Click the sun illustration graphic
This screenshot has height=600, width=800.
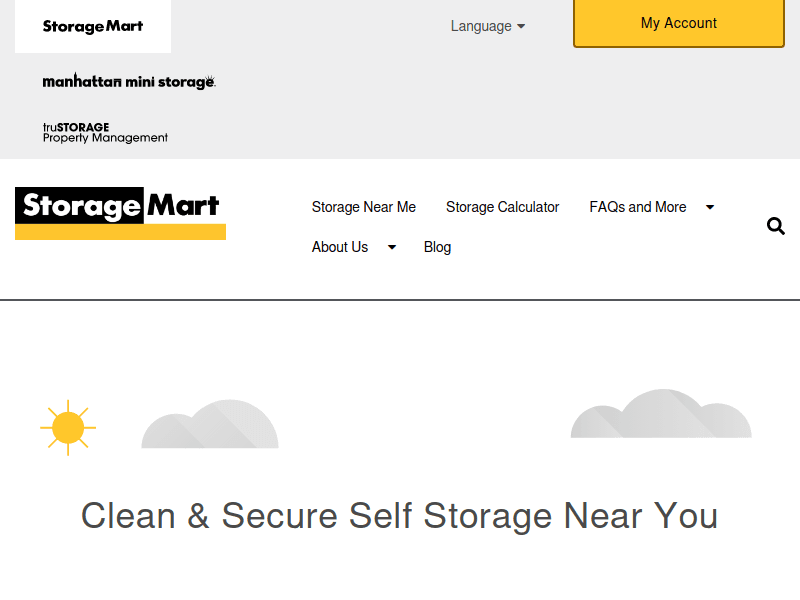tap(68, 429)
